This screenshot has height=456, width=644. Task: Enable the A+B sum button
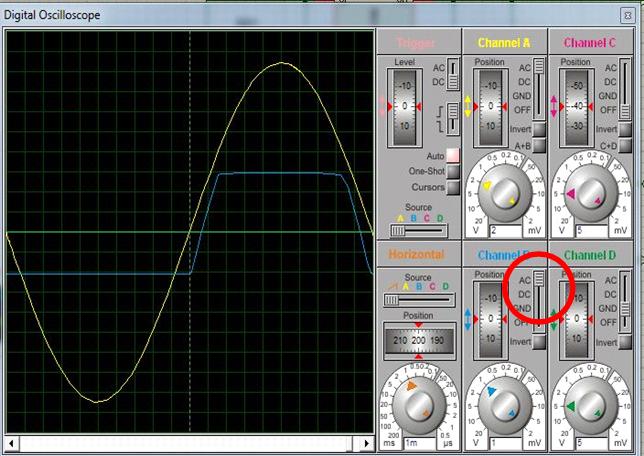click(x=539, y=145)
